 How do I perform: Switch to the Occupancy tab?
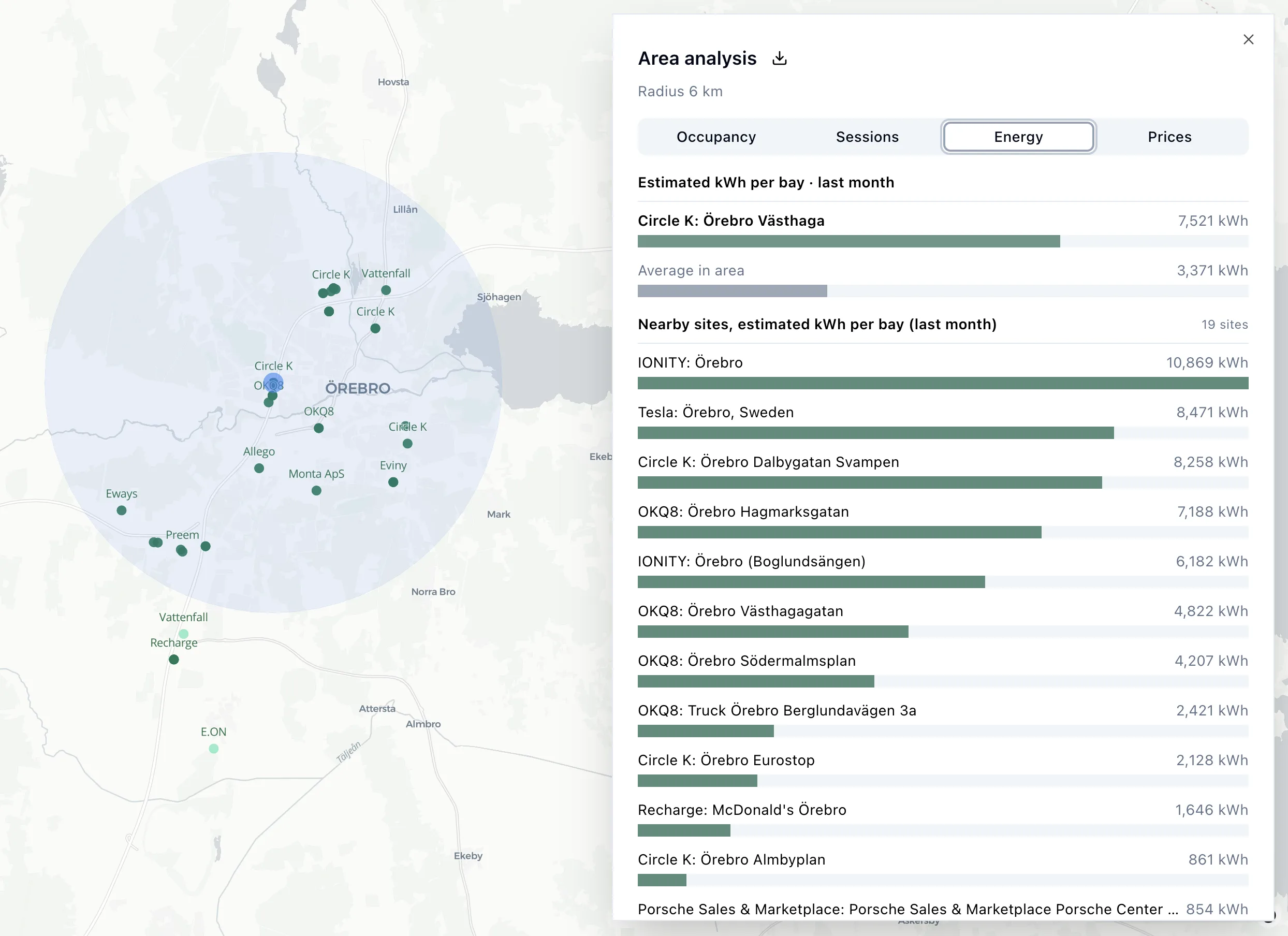pyautogui.click(x=715, y=137)
